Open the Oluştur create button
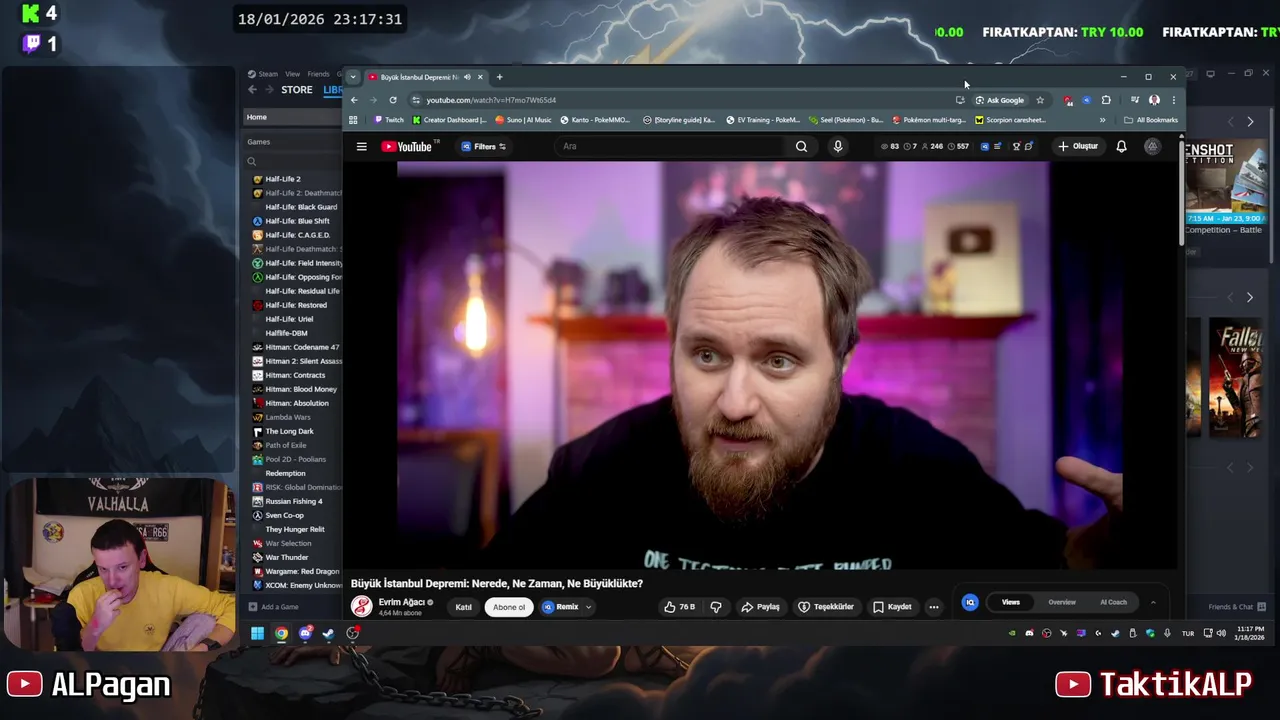 tap(1077, 146)
